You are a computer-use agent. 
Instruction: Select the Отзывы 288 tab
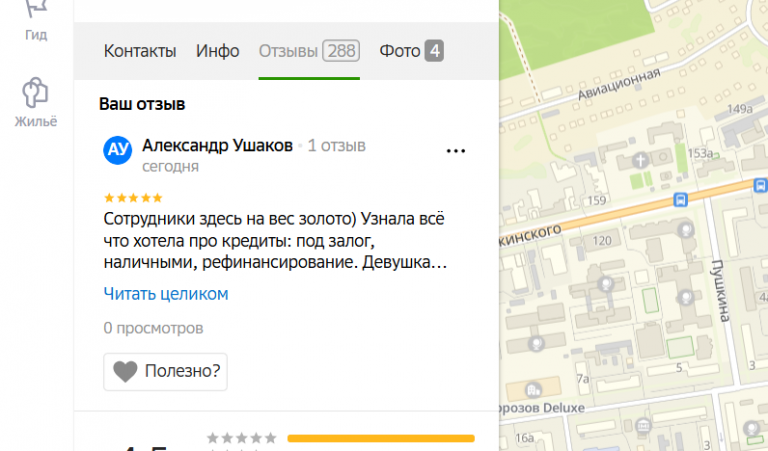point(309,51)
